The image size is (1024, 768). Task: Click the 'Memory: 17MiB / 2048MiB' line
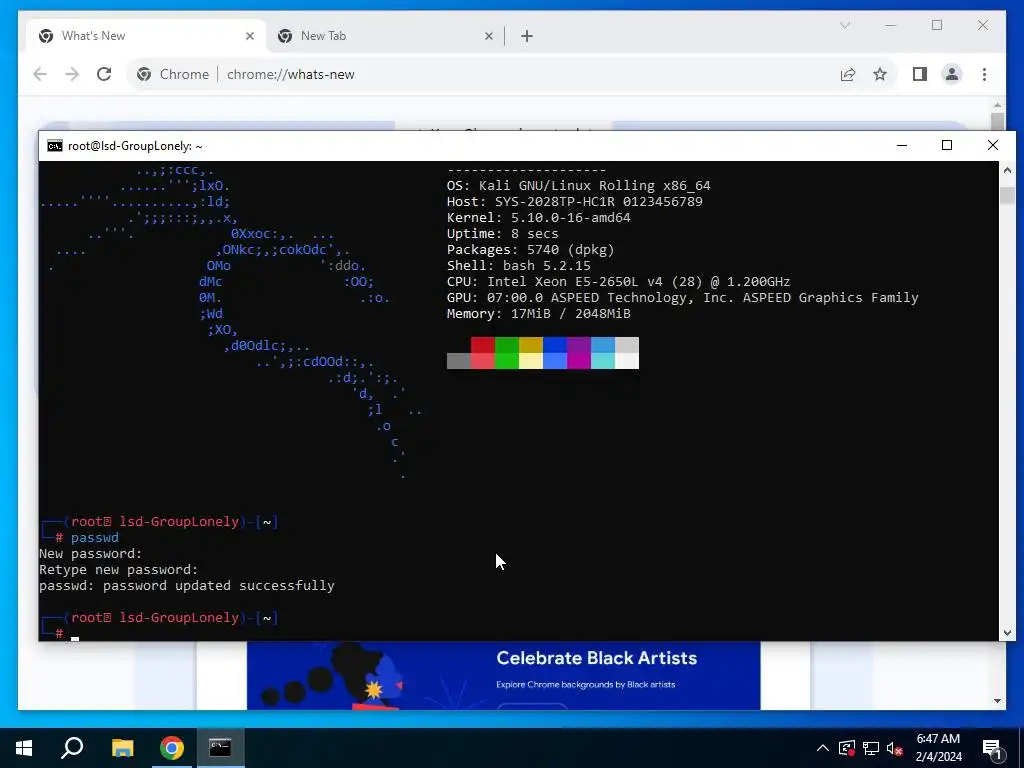click(x=539, y=313)
